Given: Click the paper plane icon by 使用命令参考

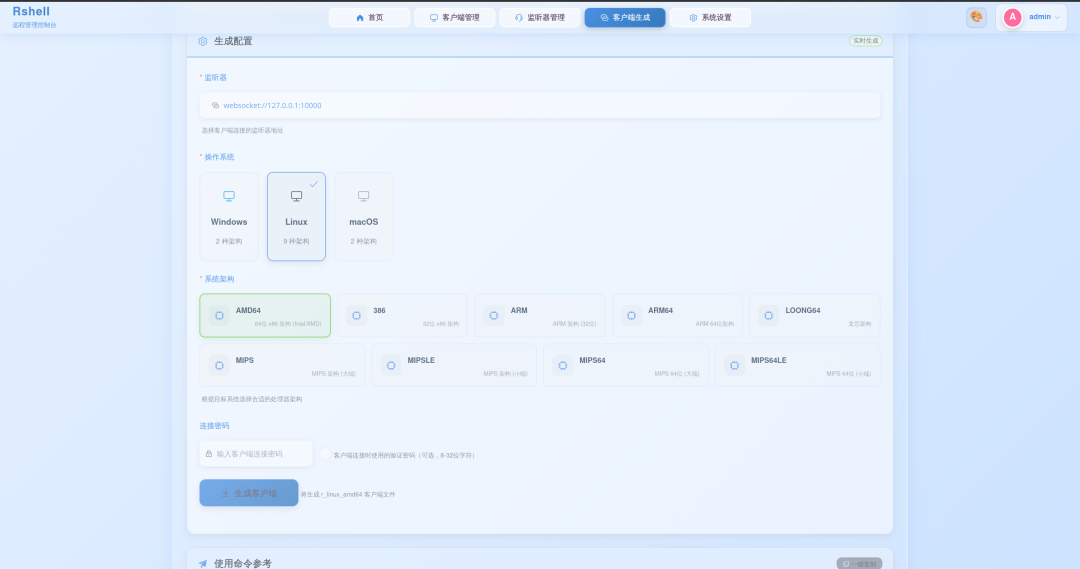Looking at the screenshot, I should click(202, 563).
